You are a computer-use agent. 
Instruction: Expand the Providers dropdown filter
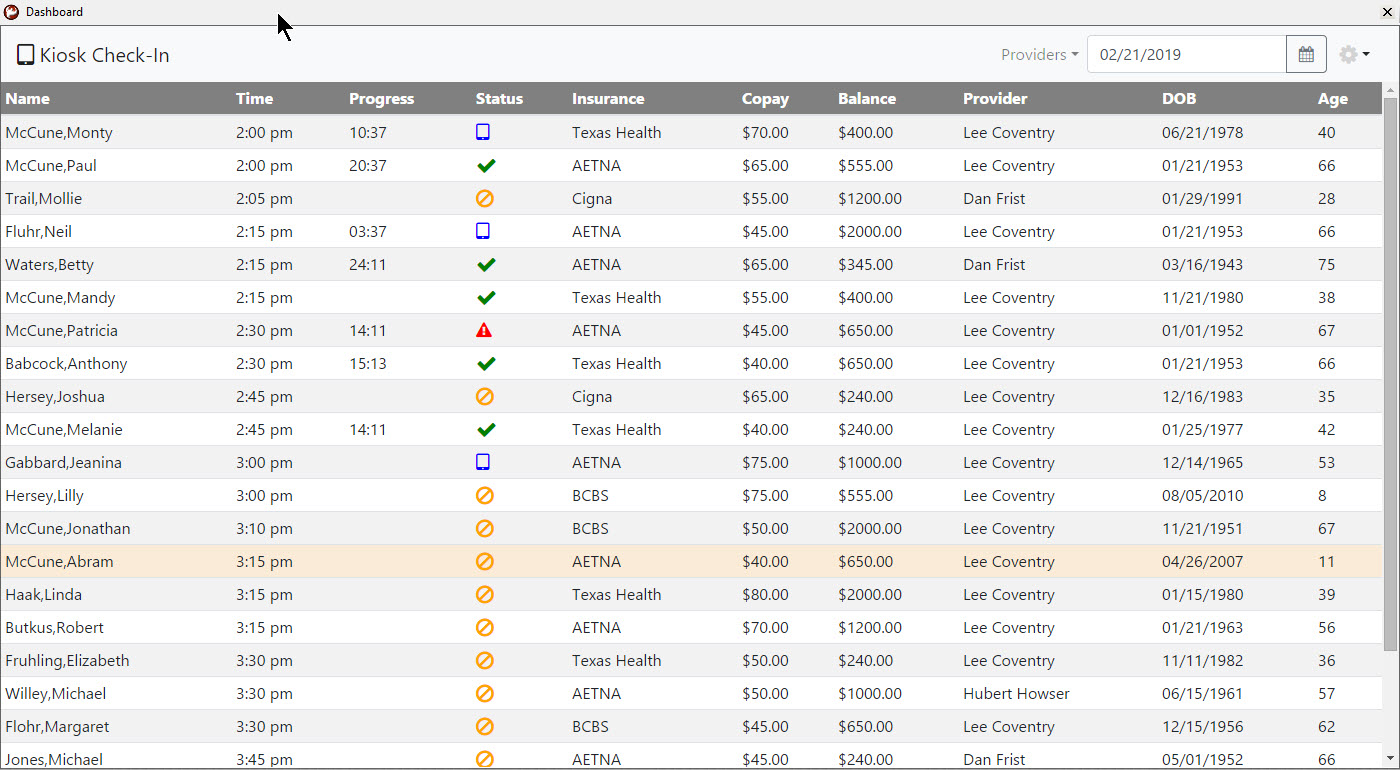tap(1040, 55)
